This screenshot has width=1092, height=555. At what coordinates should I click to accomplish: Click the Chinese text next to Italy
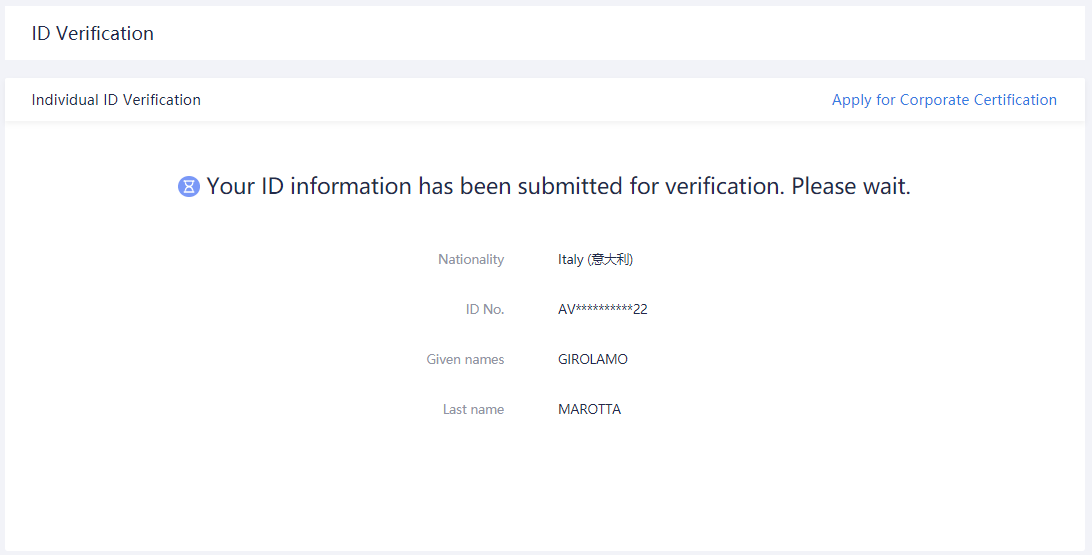[x=611, y=259]
